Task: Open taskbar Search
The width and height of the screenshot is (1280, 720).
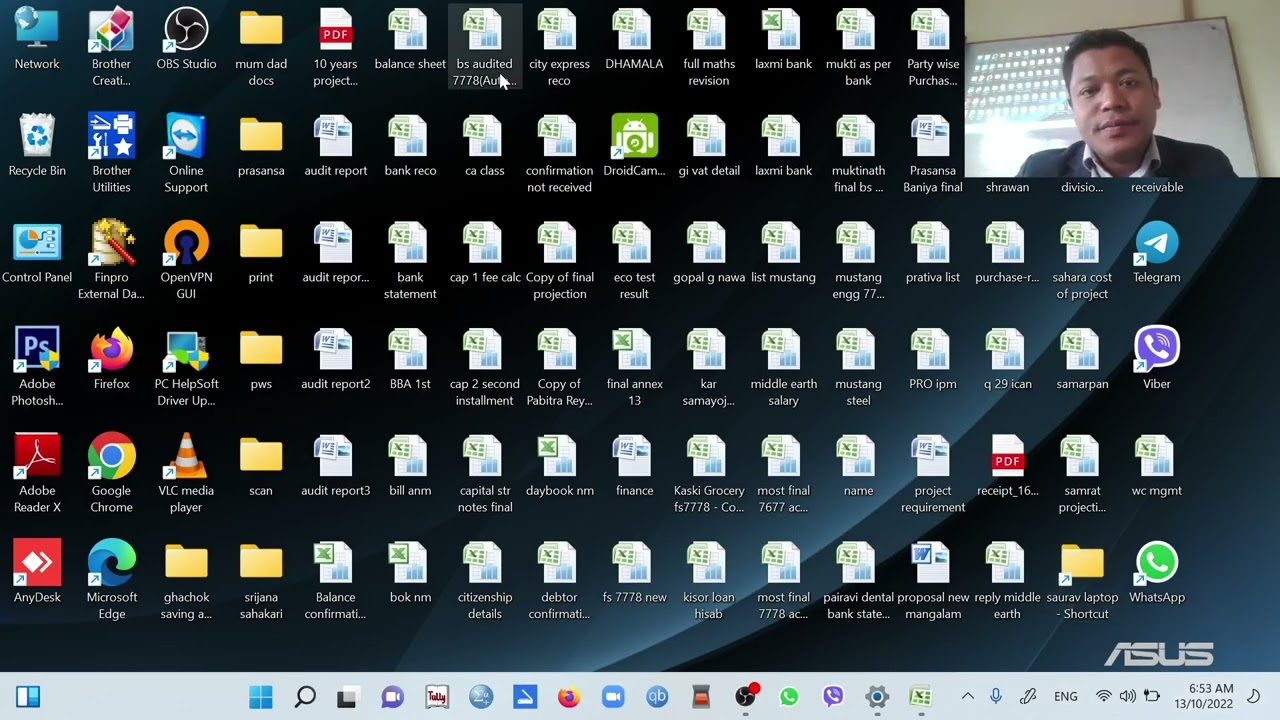Action: tap(305, 697)
